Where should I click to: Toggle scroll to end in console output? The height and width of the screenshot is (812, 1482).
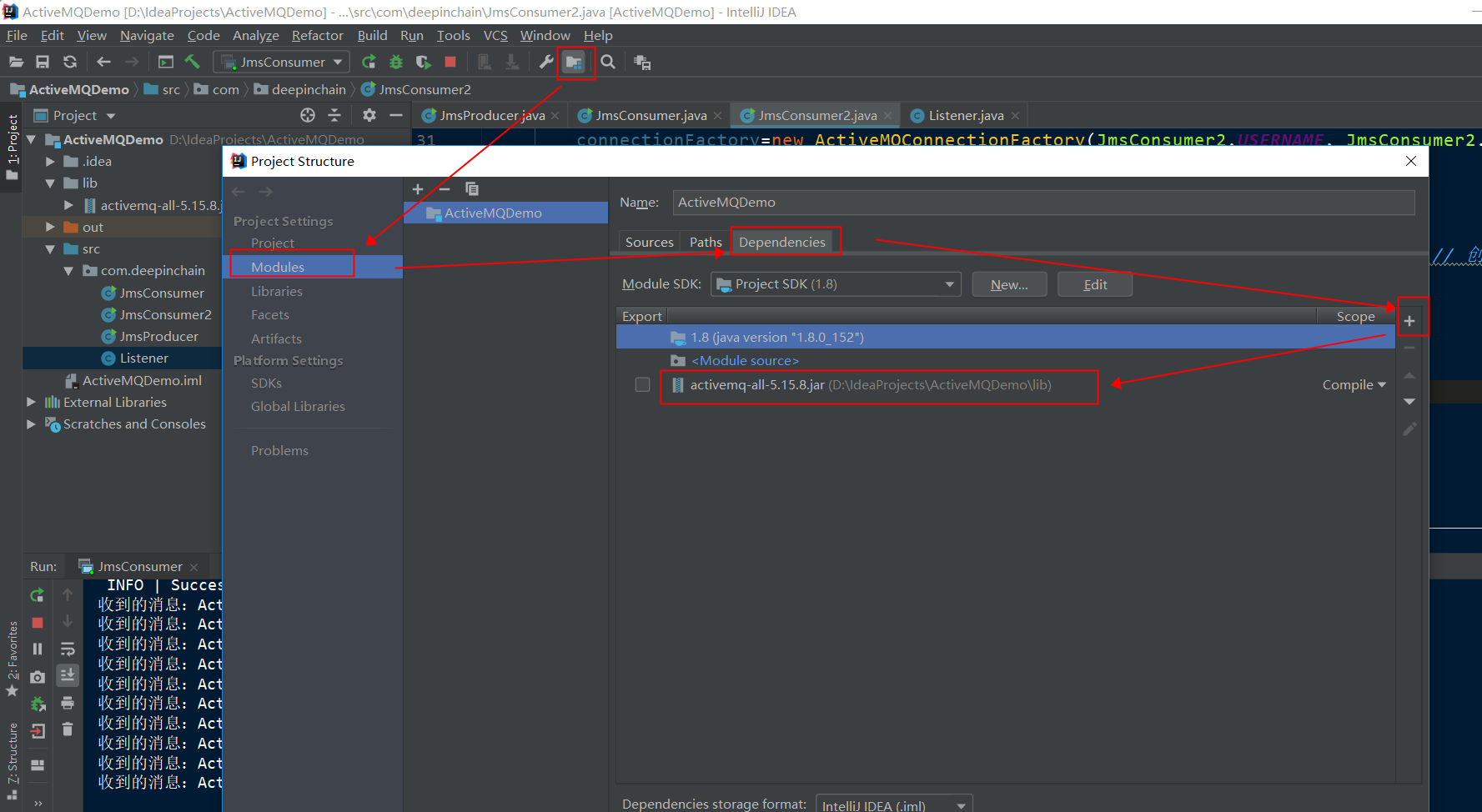[x=68, y=675]
